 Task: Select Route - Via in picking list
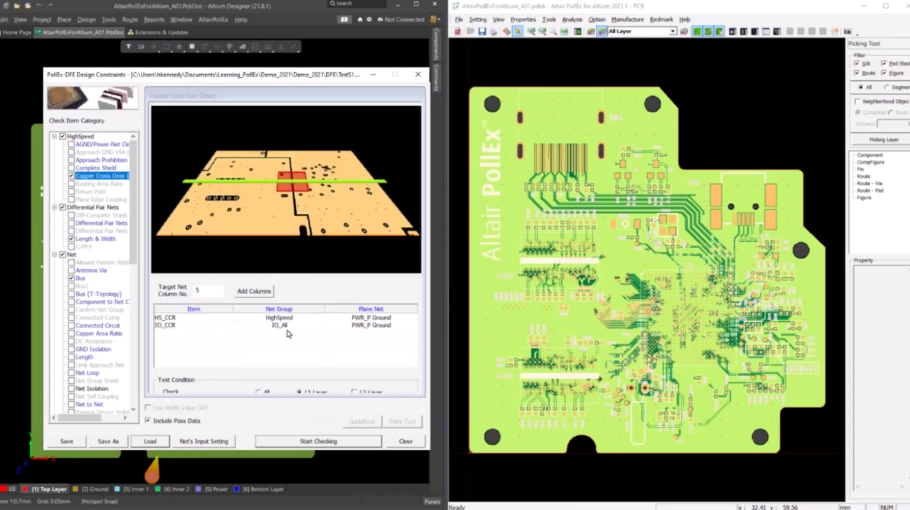pyautogui.click(x=869, y=183)
